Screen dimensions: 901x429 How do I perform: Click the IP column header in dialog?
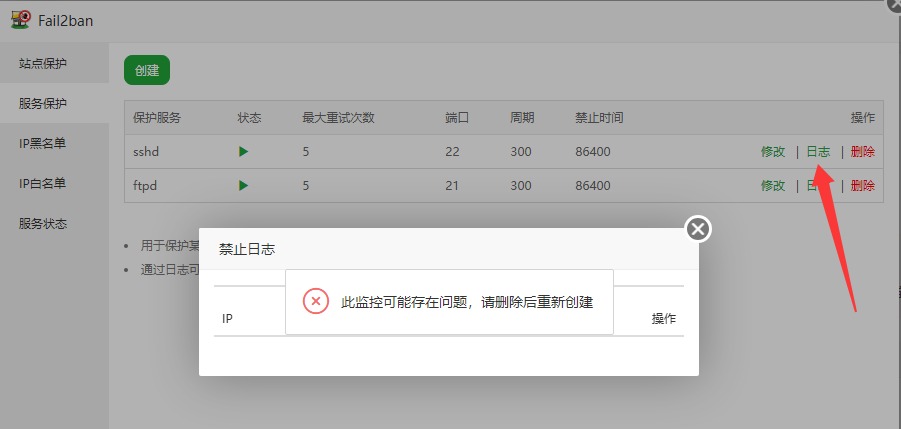tap(227, 318)
